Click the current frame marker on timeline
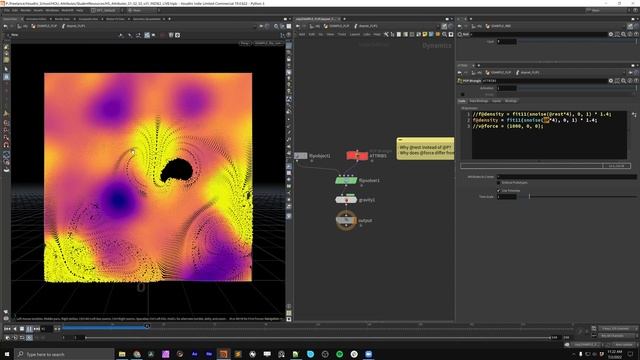Viewport: 640px width, 360px height. pyautogui.click(x=147, y=326)
